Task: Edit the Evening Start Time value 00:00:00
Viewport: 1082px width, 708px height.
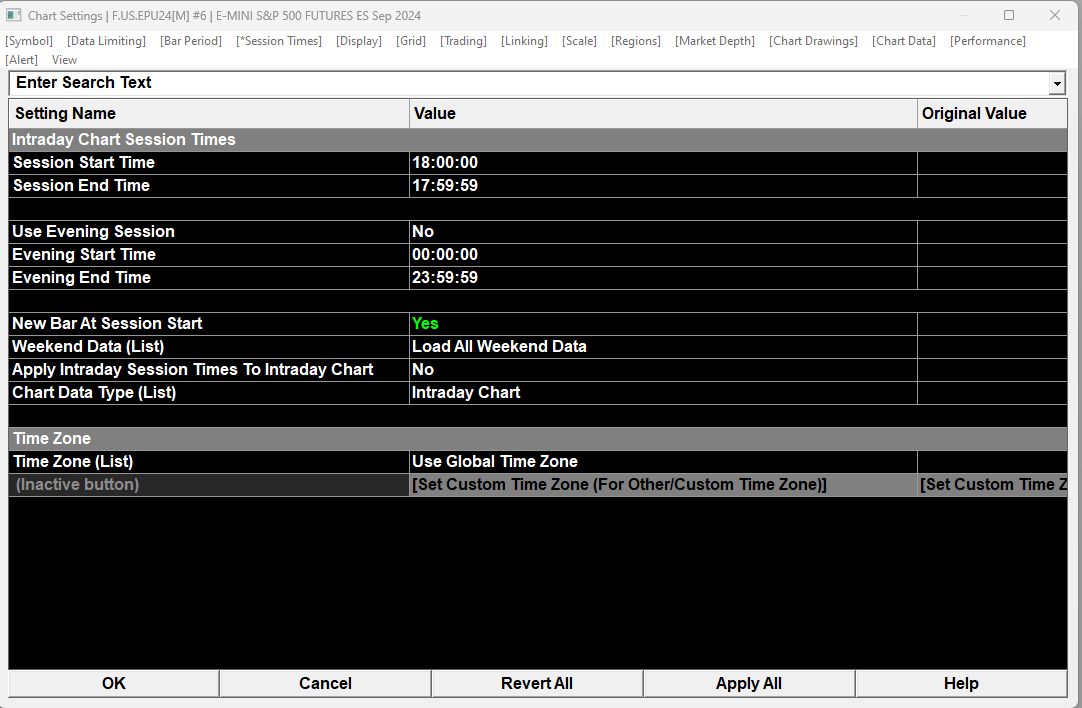Action: coord(663,255)
